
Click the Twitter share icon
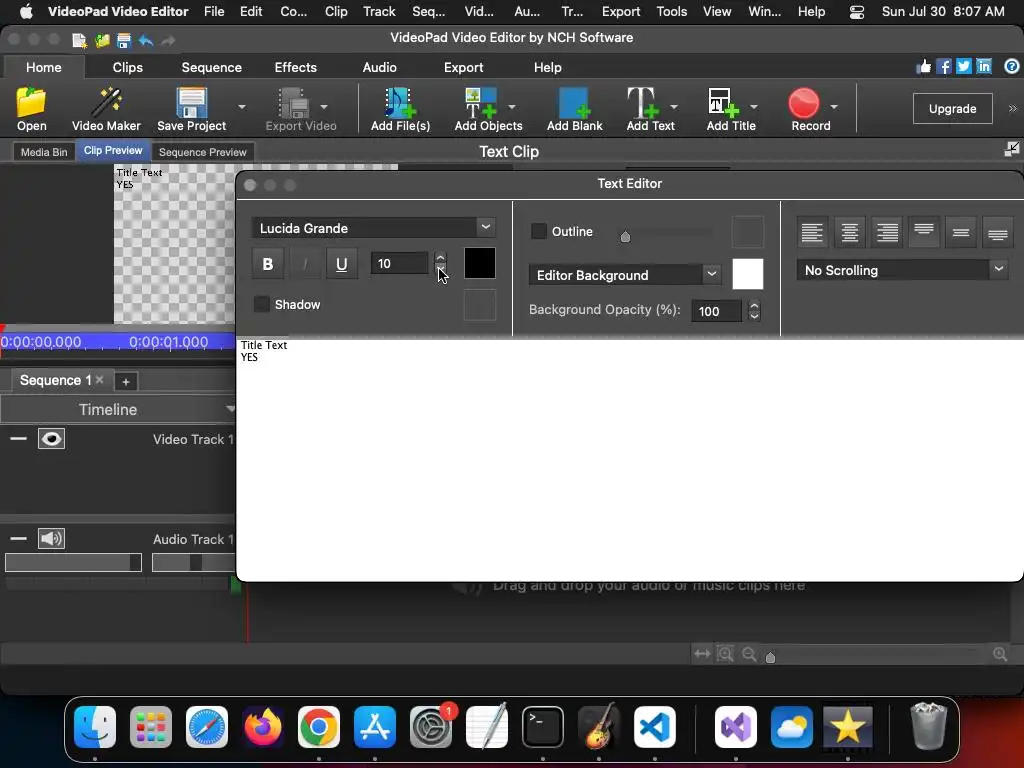pos(964,67)
